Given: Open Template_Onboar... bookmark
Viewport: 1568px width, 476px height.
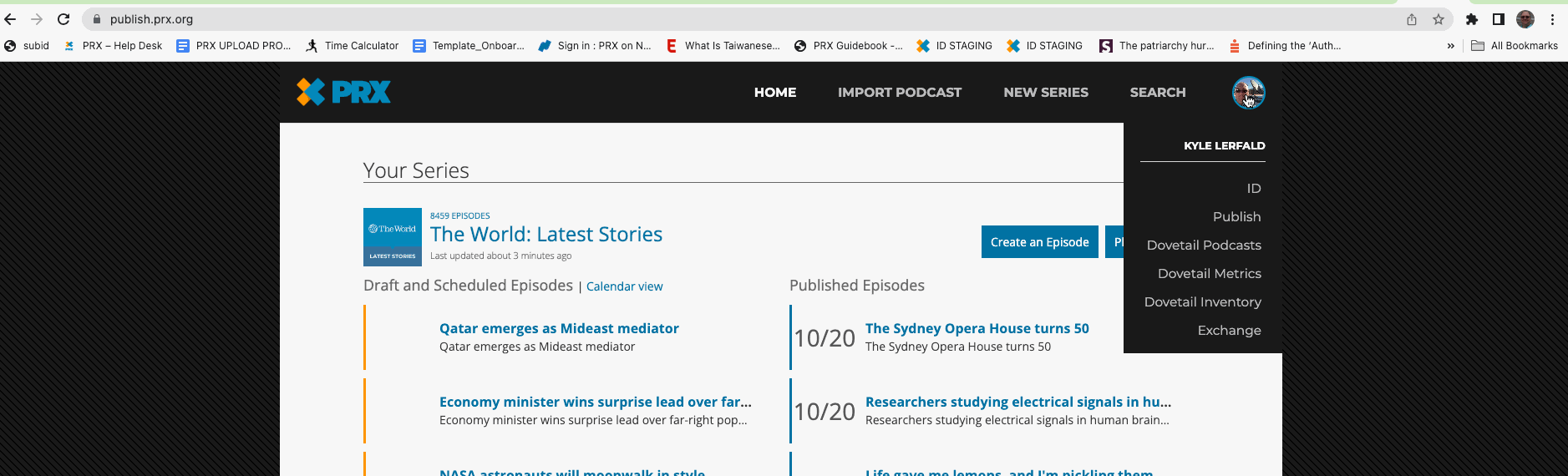Looking at the screenshot, I should 469,46.
